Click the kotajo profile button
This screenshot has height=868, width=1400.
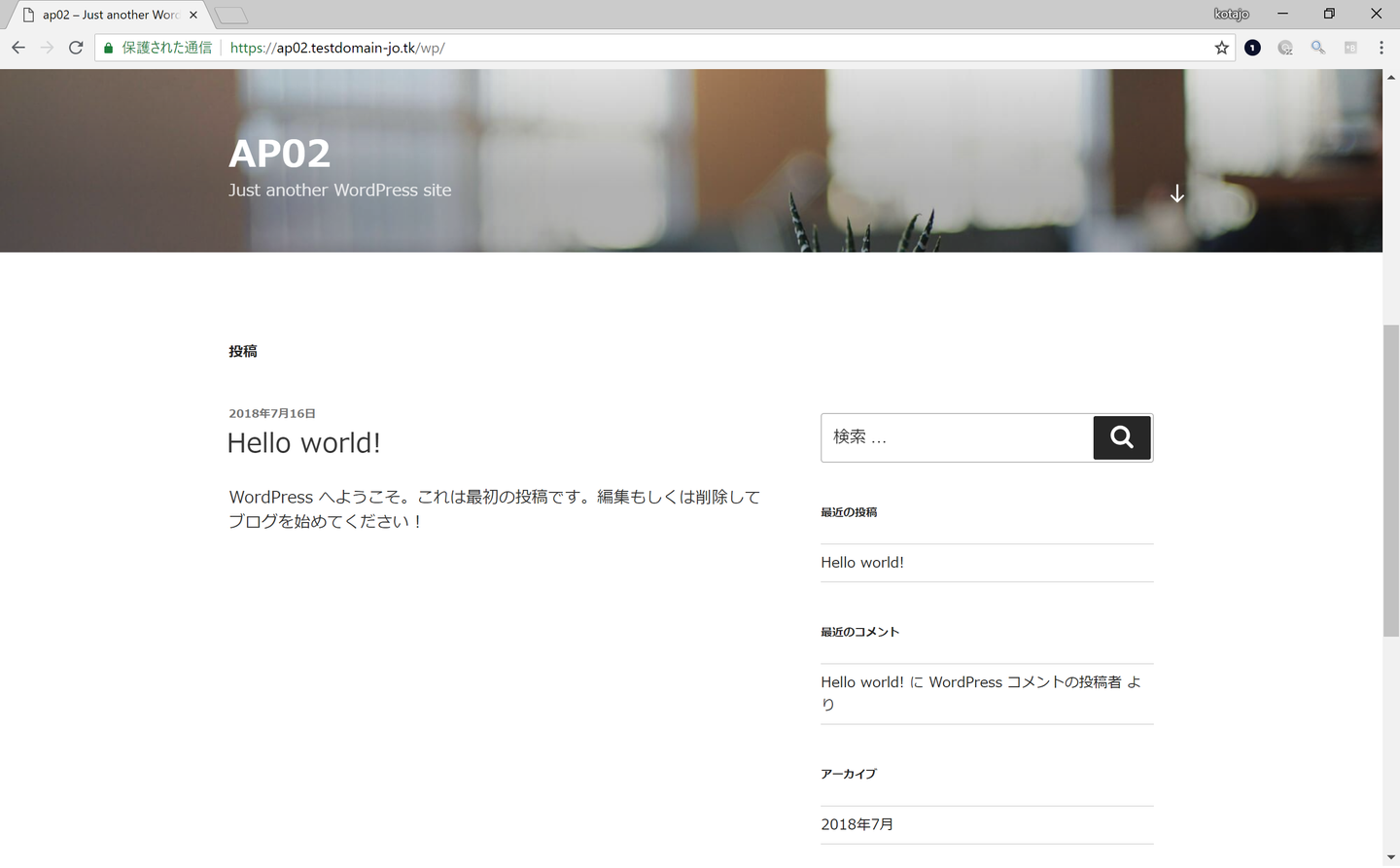[x=1232, y=14]
